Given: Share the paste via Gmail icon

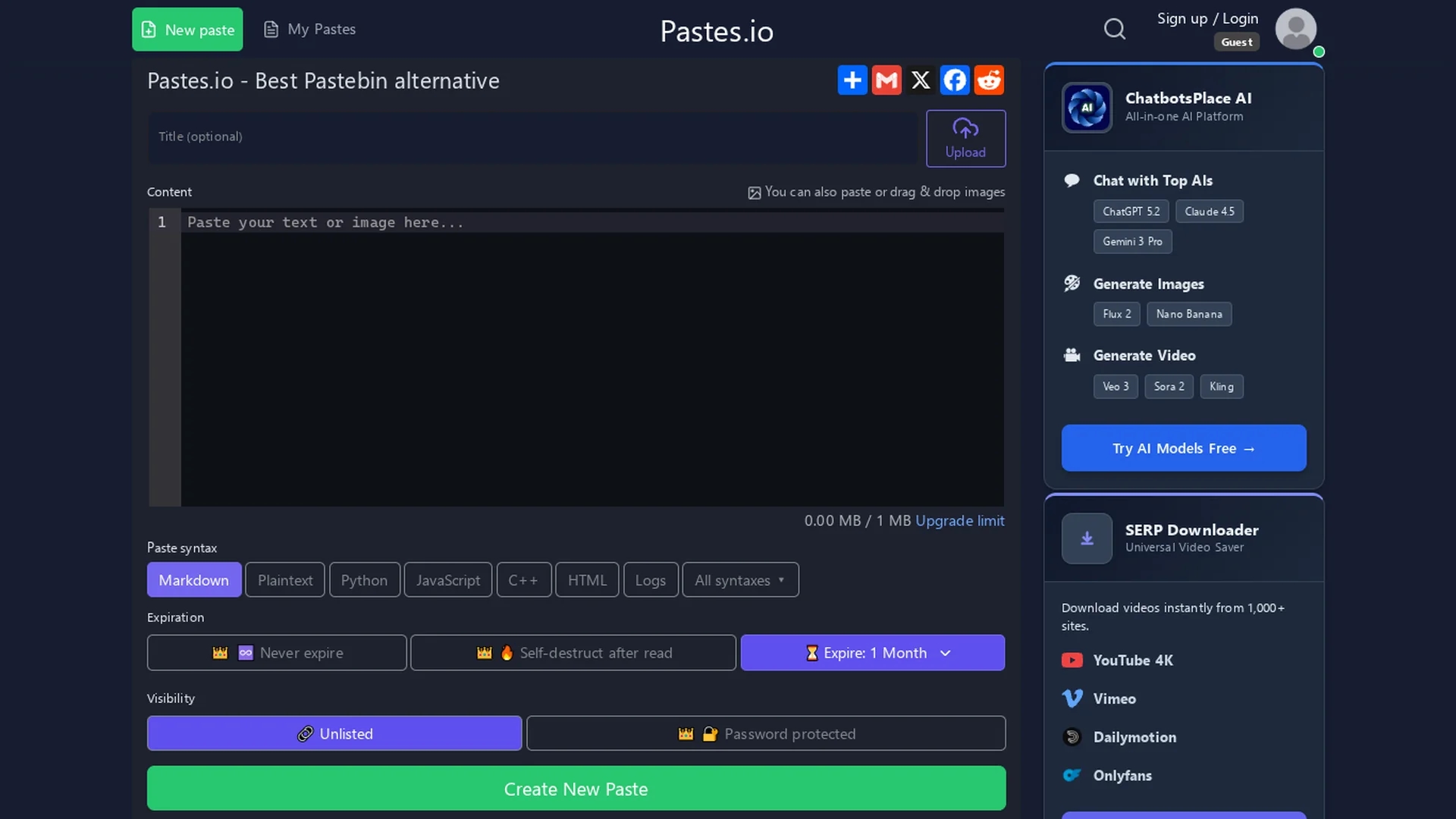Looking at the screenshot, I should coord(886,80).
